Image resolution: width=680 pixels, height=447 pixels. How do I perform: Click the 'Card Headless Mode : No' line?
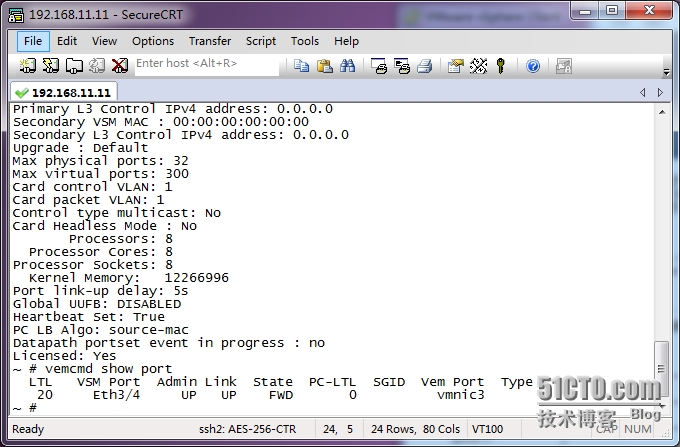click(105, 226)
